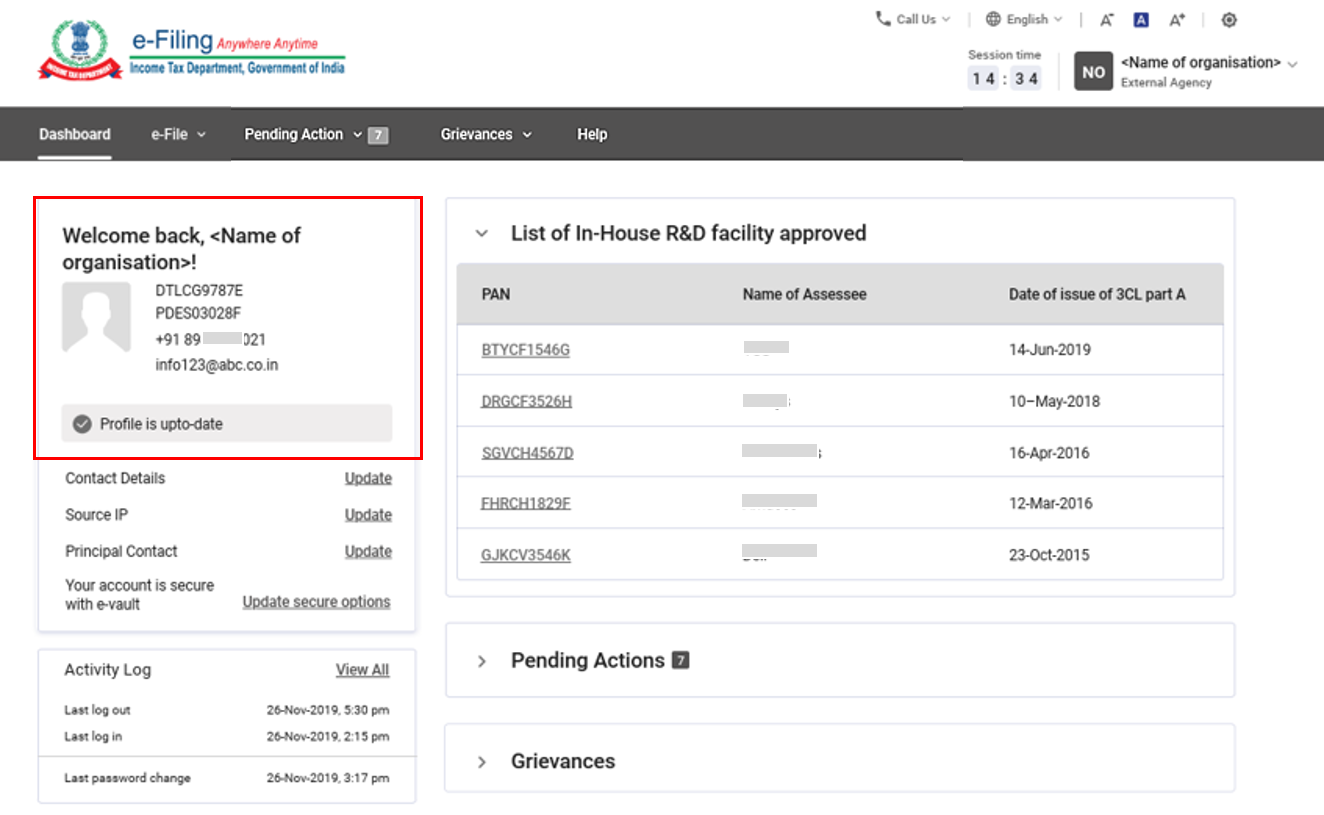1324x815 pixels.
Task: Collapse the In-House R&D facility list
Action: (482, 234)
